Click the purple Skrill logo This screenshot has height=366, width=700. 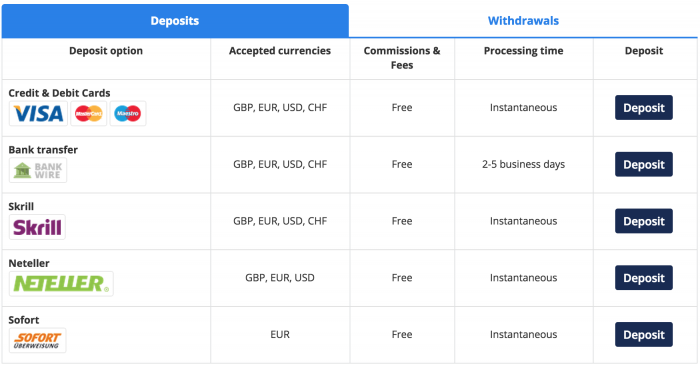coord(37,227)
